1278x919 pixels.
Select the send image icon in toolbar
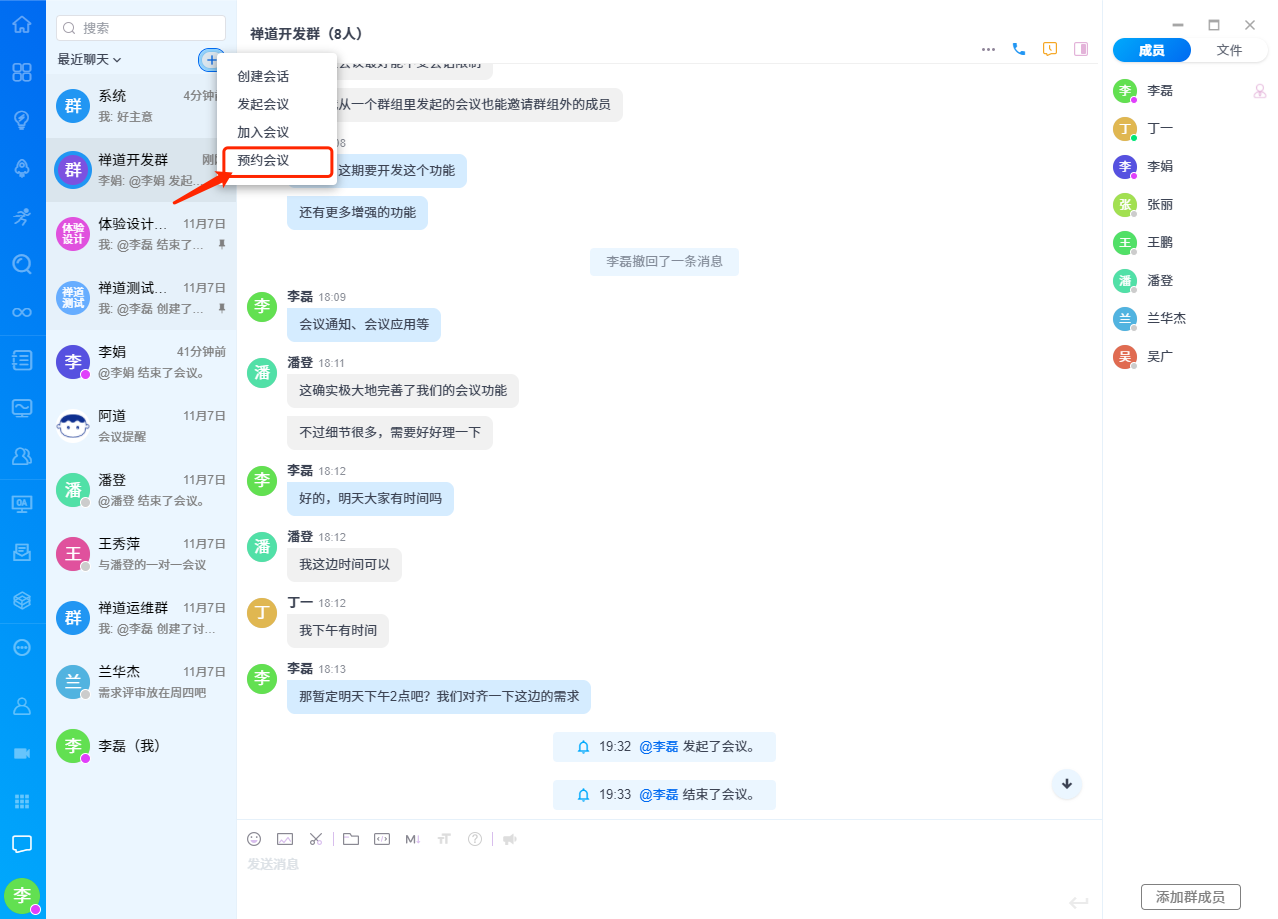[285, 839]
